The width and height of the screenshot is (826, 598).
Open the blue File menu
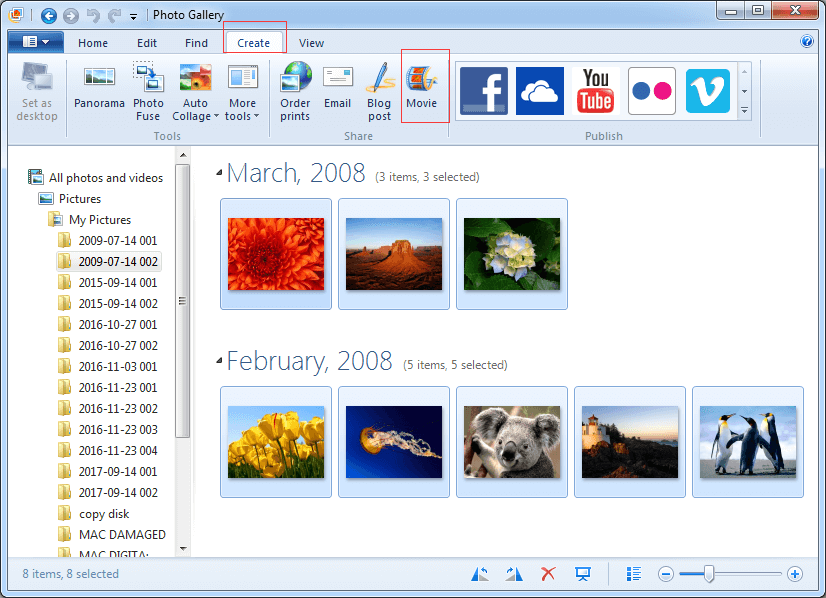tap(34, 42)
